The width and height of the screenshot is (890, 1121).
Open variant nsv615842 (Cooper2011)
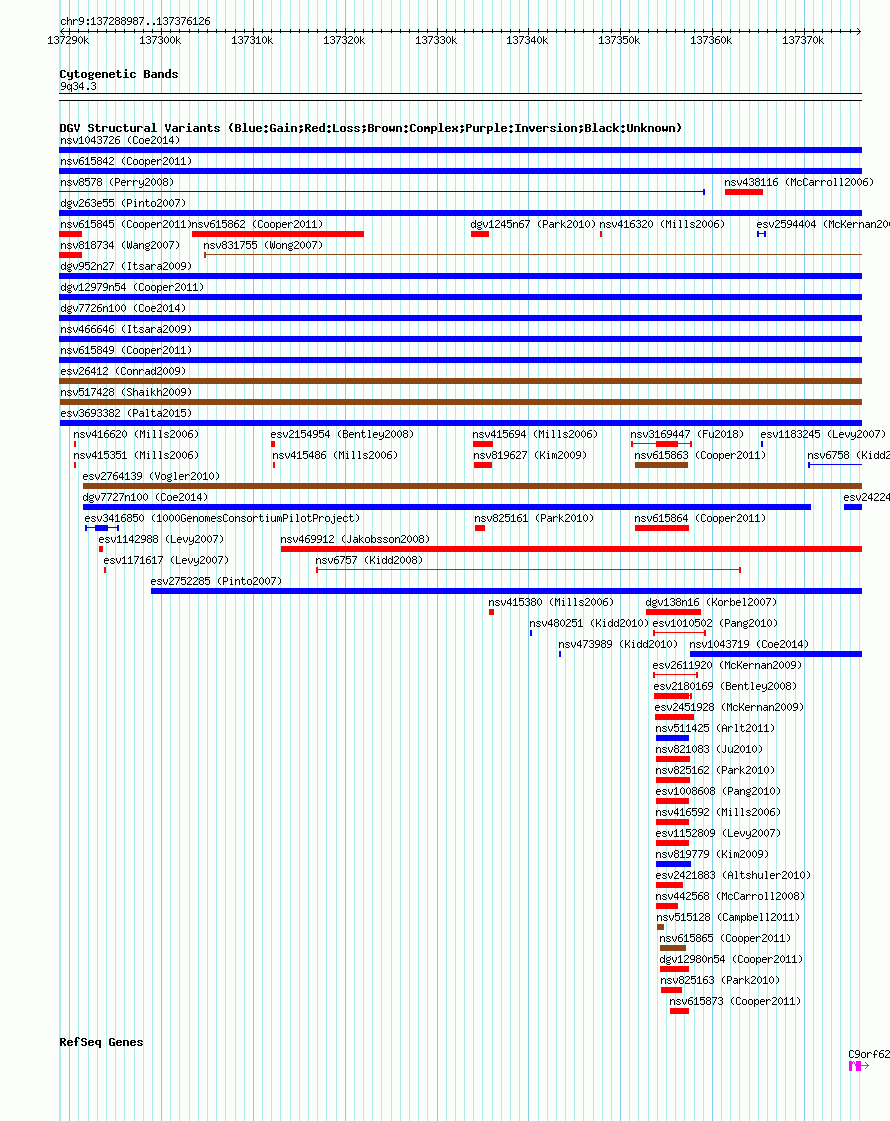(x=126, y=161)
